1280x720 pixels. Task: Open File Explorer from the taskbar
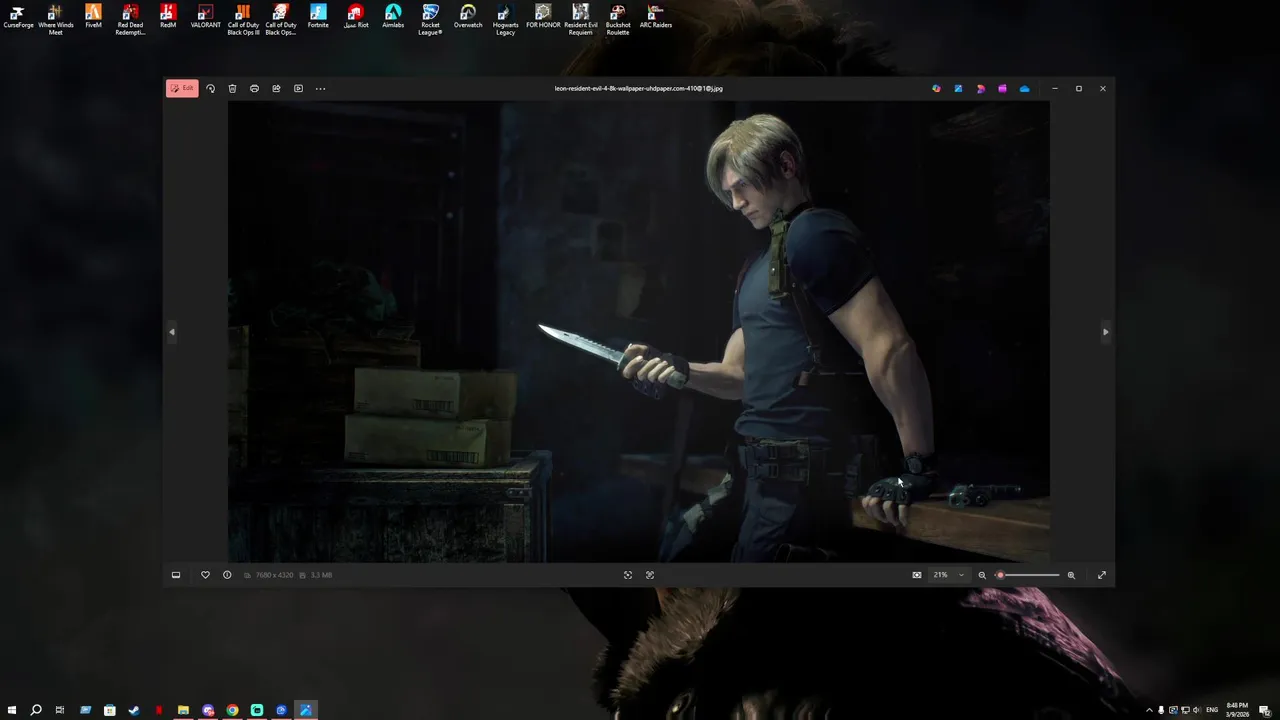[x=183, y=710]
